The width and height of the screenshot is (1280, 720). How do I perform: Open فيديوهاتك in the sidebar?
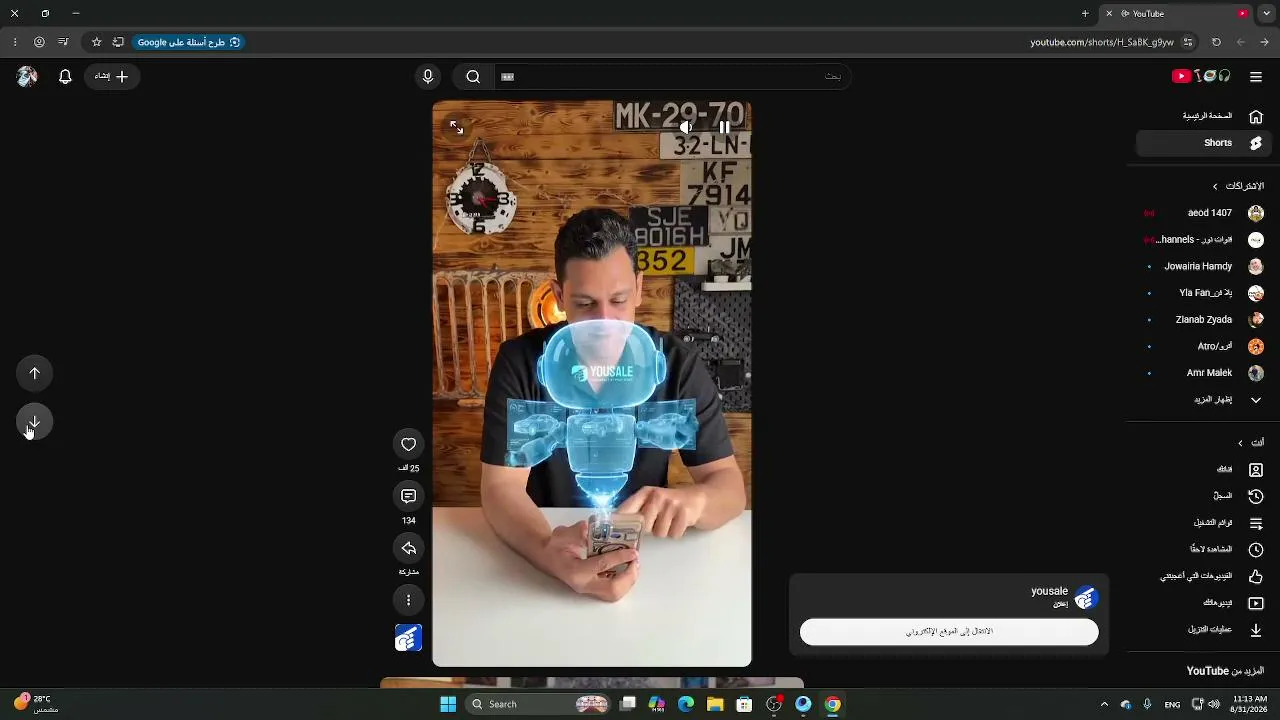point(1204,603)
